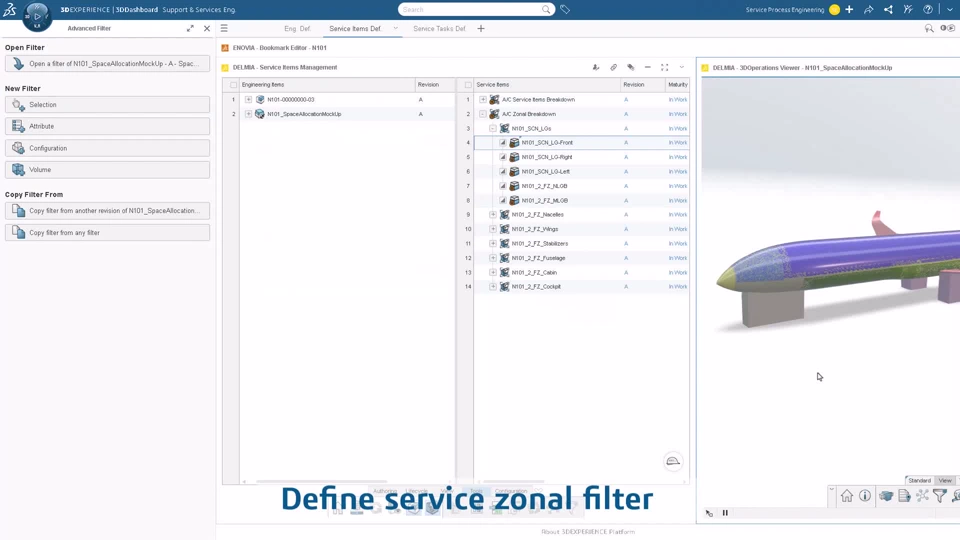The width and height of the screenshot is (960, 540).
Task: Expand N101_2_FZ_Cockpit node
Action: (493, 287)
